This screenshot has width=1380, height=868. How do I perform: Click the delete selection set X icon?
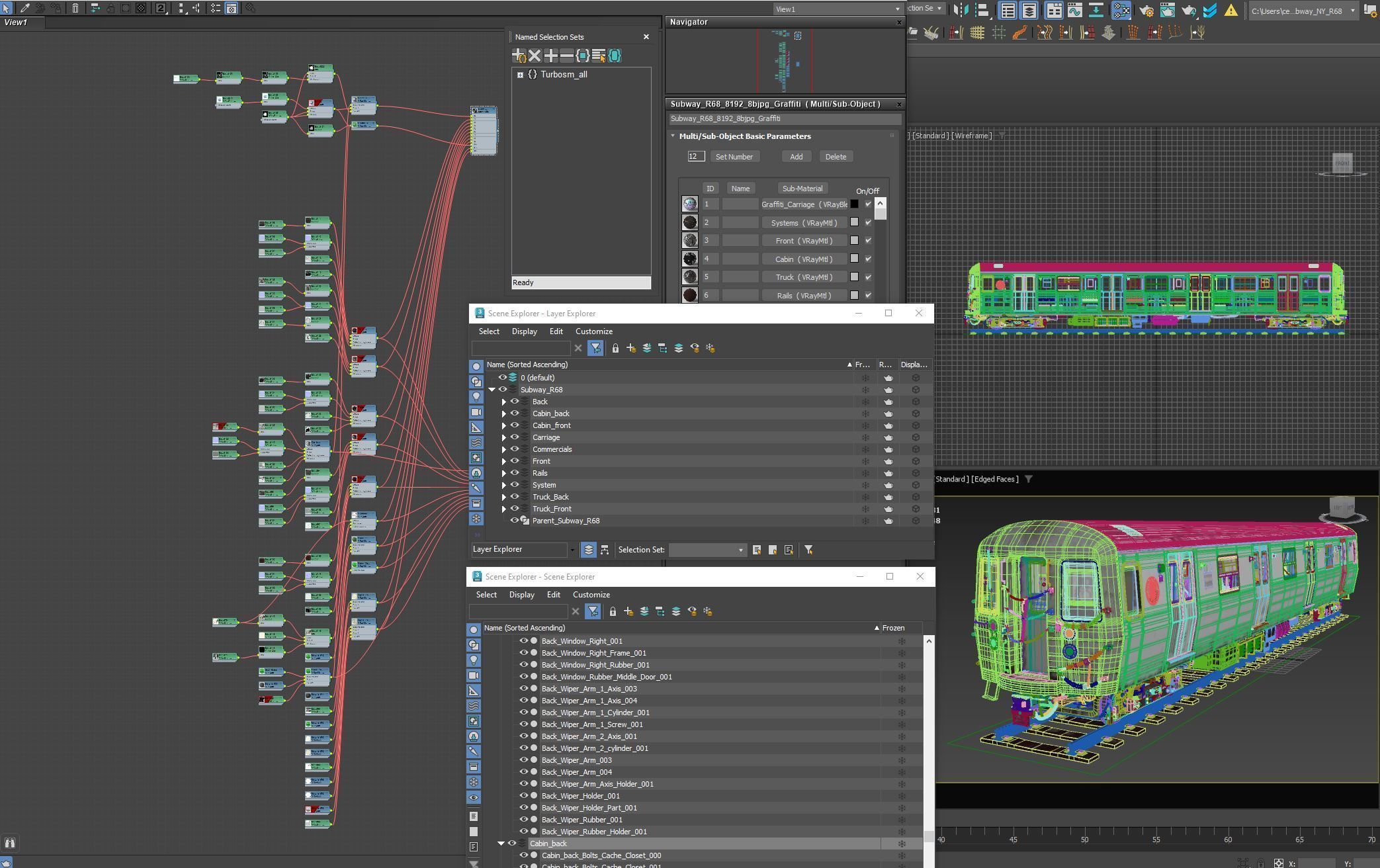pyautogui.click(x=535, y=56)
